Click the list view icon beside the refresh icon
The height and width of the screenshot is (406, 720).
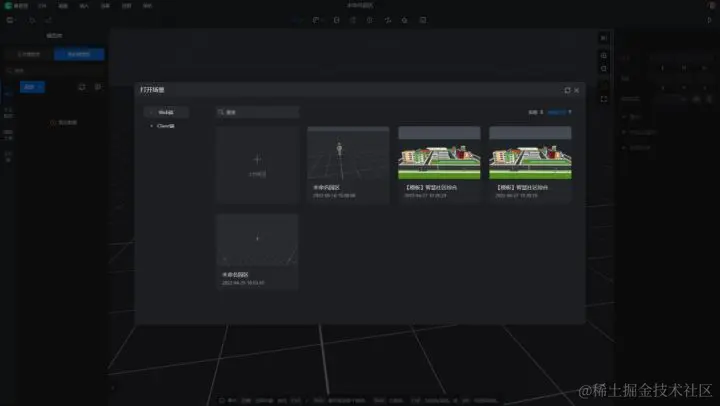tap(98, 87)
